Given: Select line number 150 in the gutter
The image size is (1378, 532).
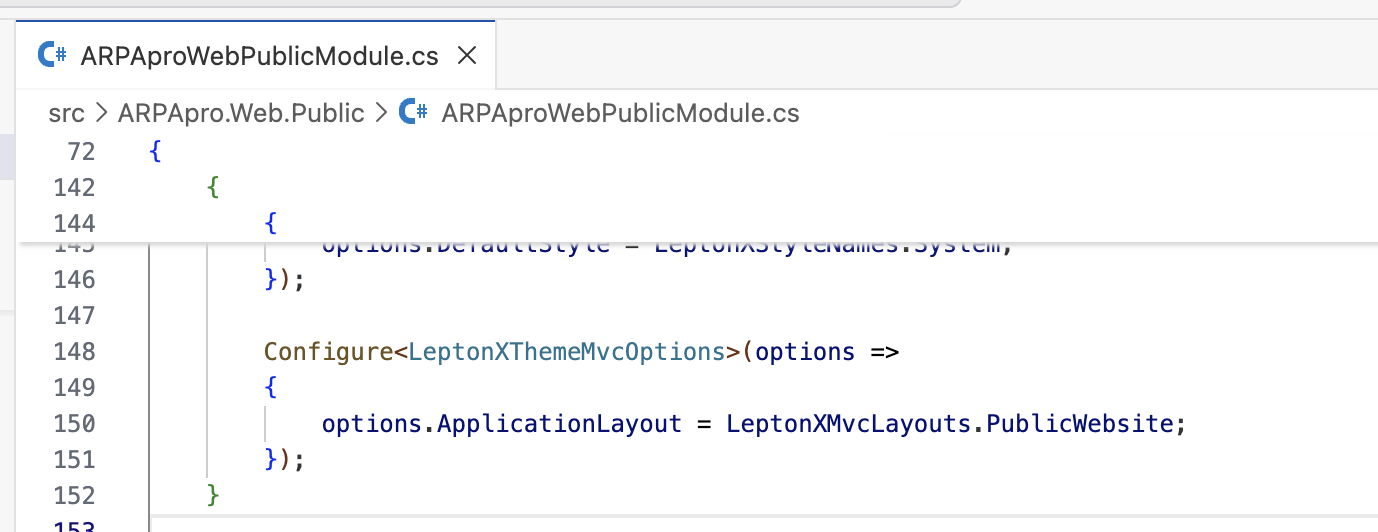Looking at the screenshot, I should click(x=76, y=424).
